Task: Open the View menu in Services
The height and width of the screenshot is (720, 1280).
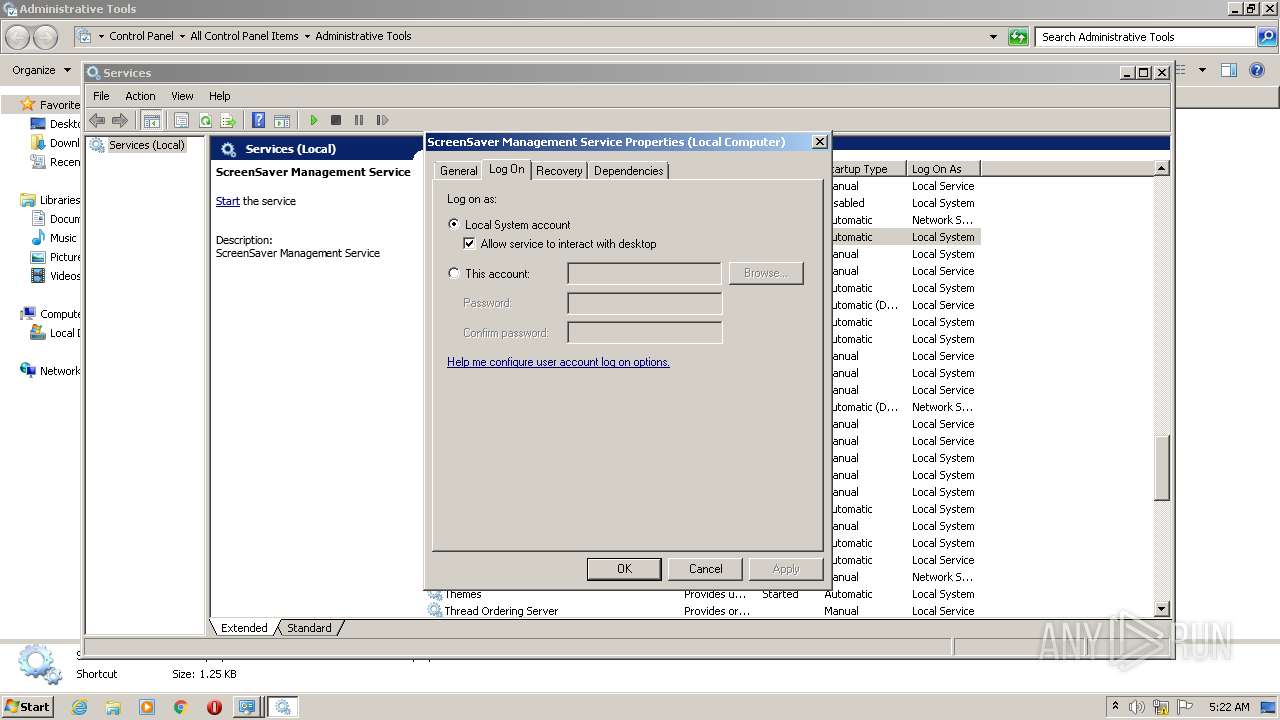Action: [x=182, y=96]
